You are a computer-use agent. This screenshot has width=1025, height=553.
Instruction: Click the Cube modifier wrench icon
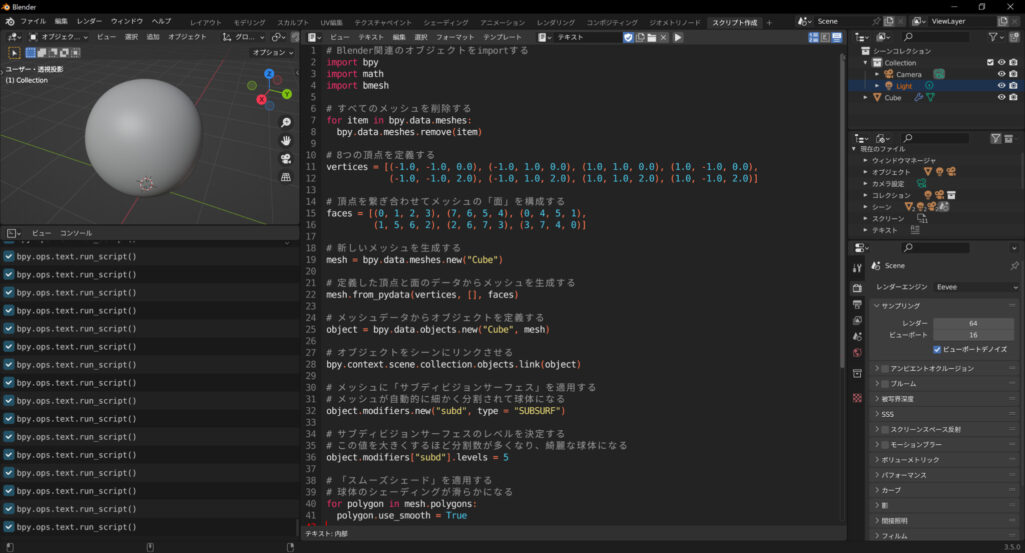click(x=918, y=97)
